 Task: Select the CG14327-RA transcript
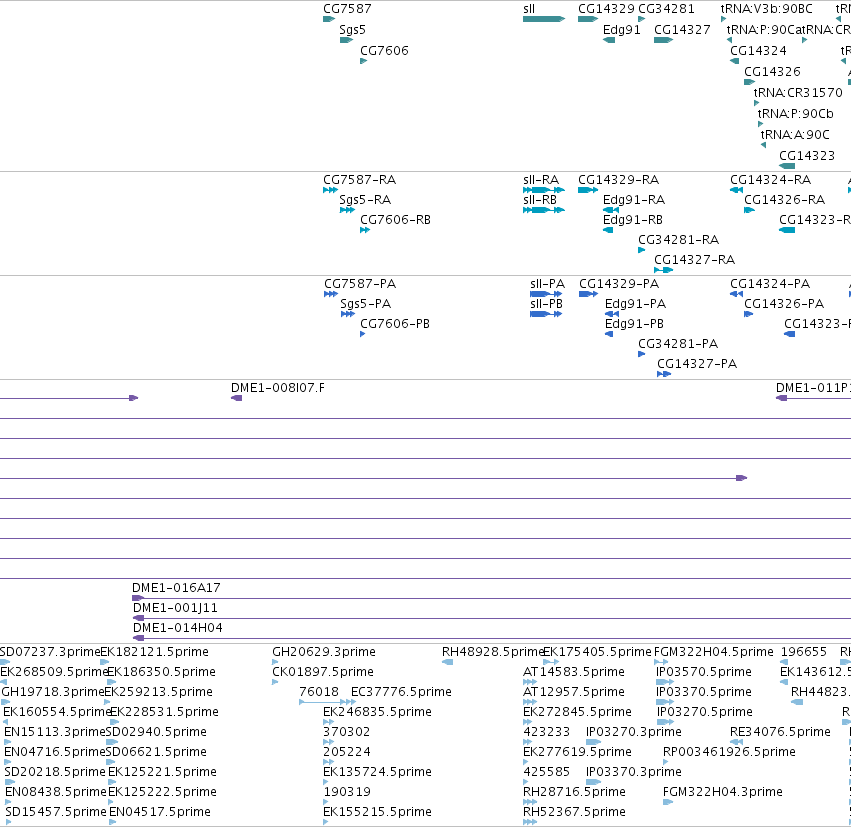664,270
